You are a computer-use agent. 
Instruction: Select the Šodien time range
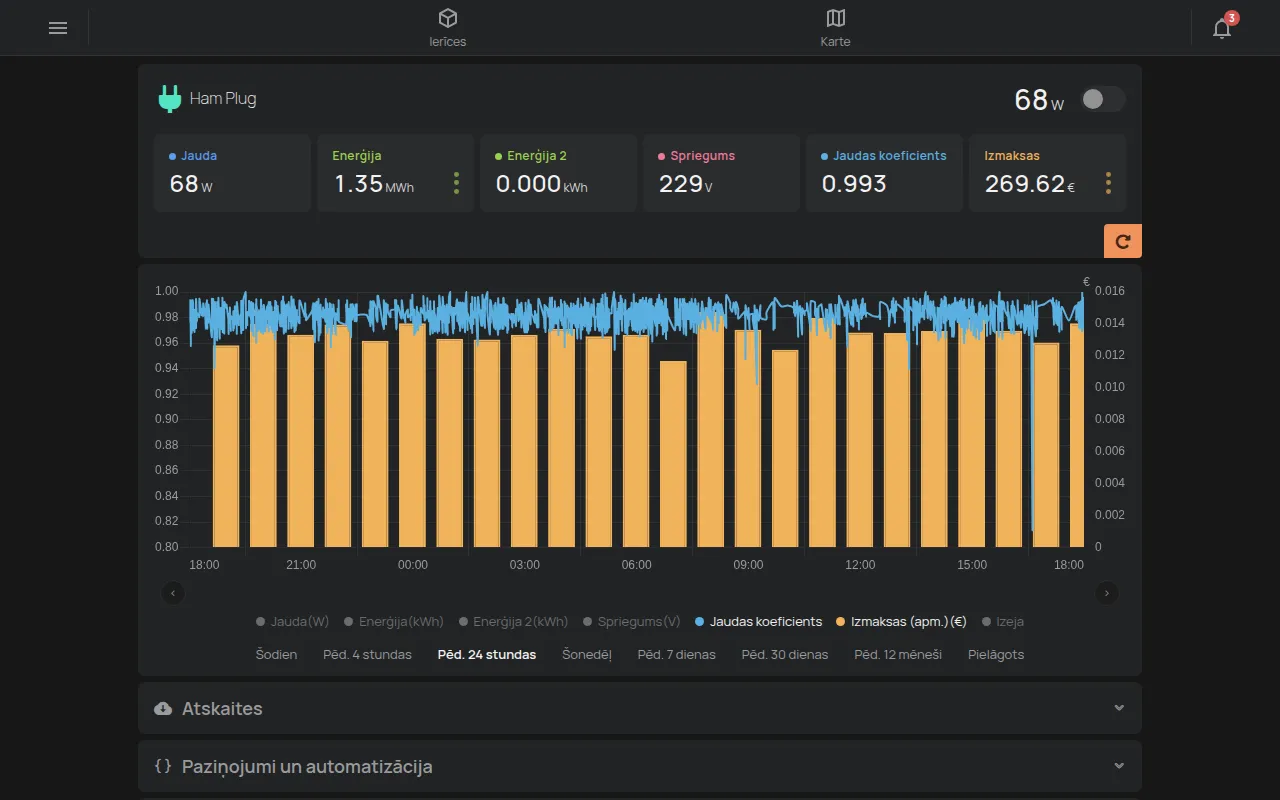click(x=276, y=655)
